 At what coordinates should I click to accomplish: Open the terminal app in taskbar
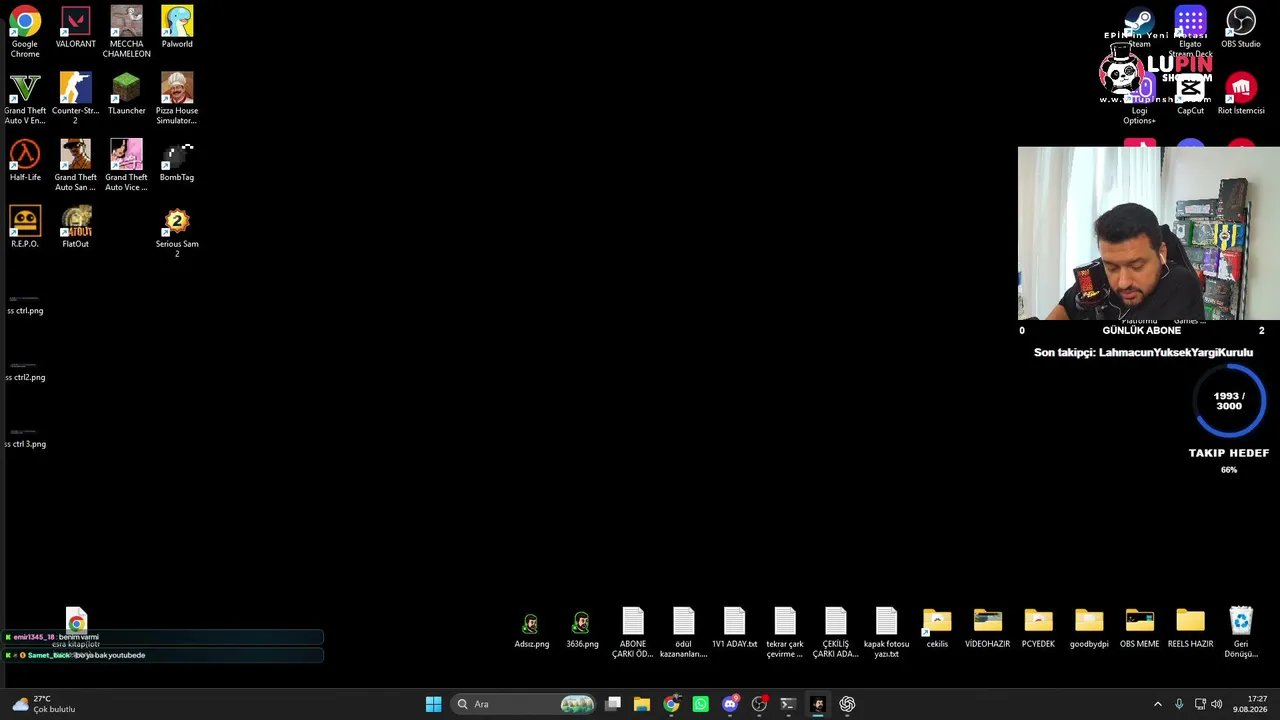click(x=788, y=704)
